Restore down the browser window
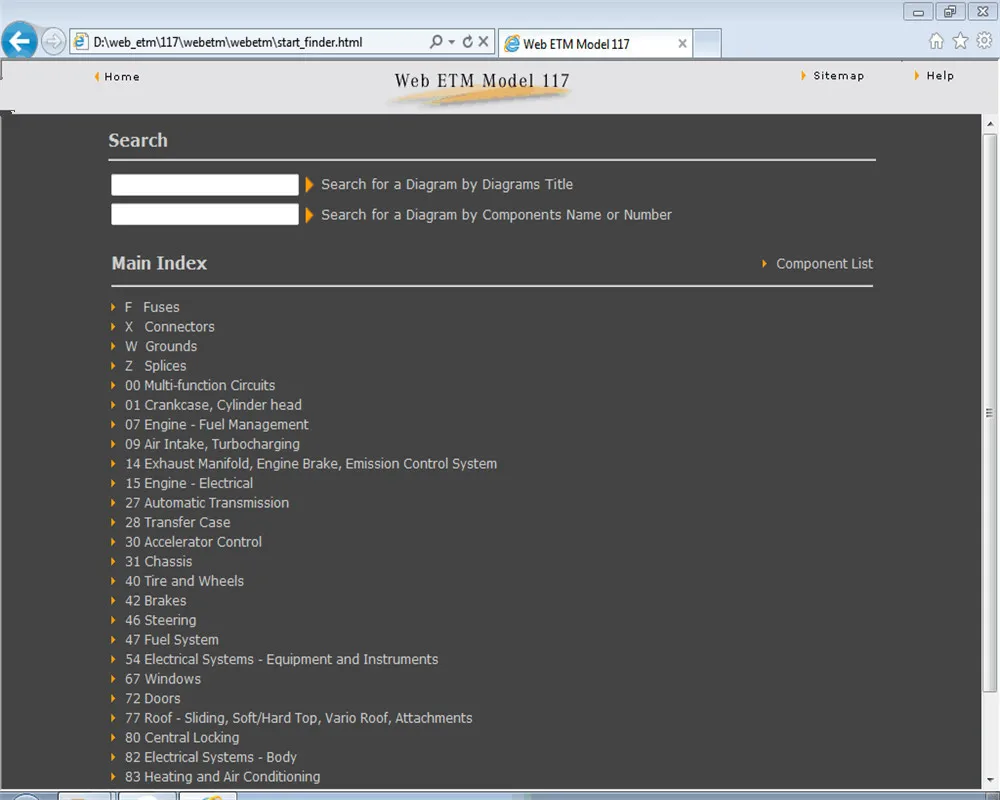Image resolution: width=1000 pixels, height=800 pixels. click(x=950, y=11)
